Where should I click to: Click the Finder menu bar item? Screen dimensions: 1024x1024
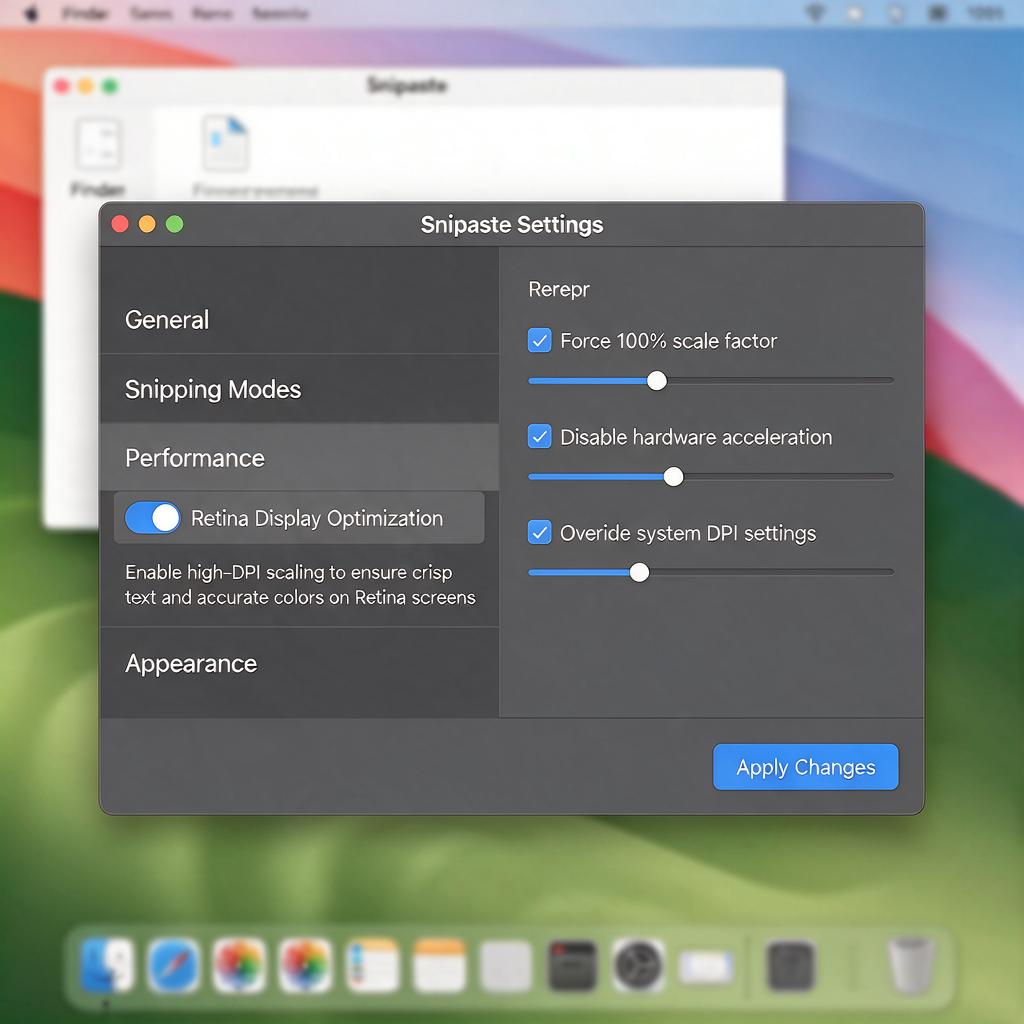click(x=85, y=13)
